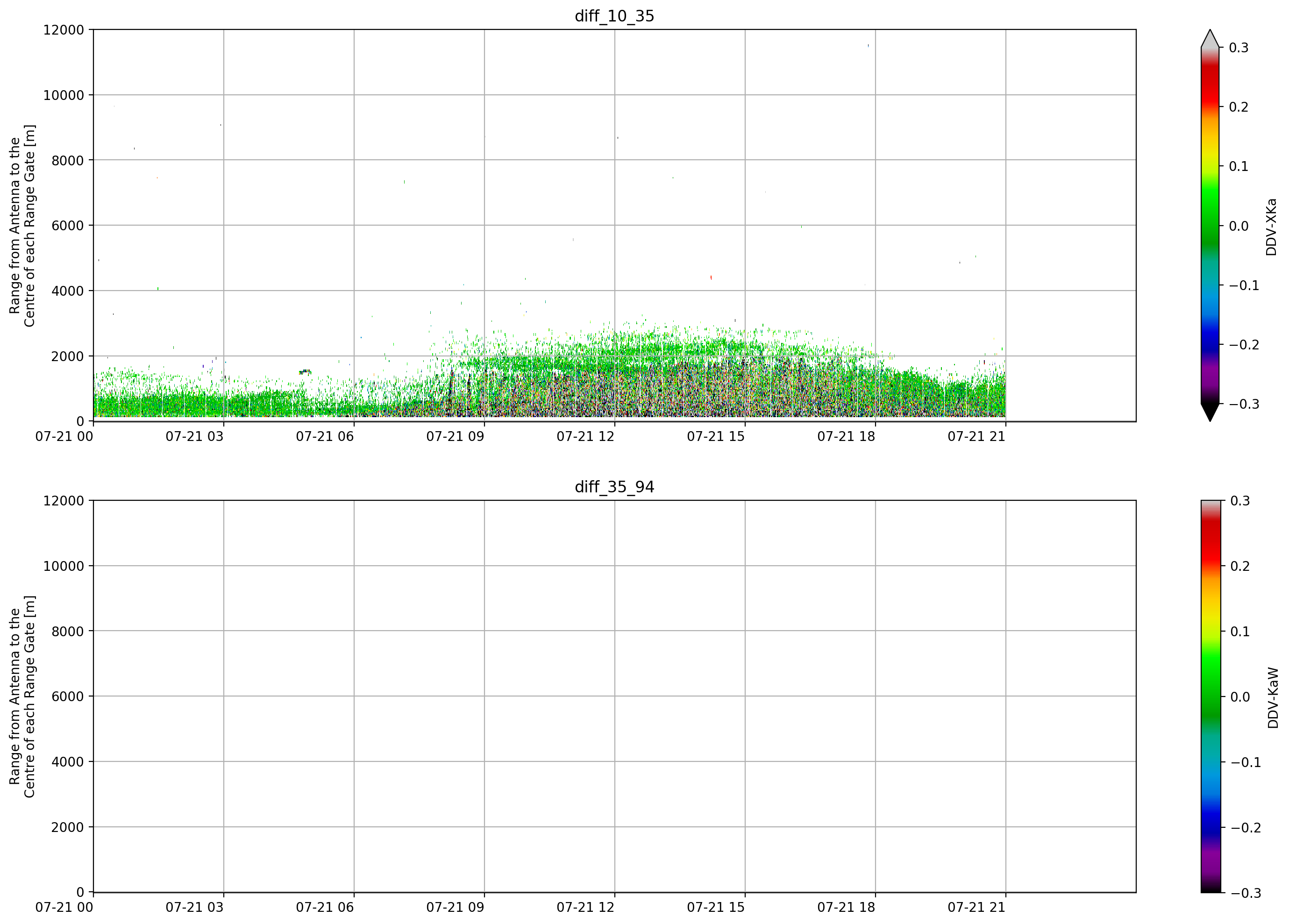The image size is (1289, 924).
Task: Click "07-21 00" tick under diff_35_94 plot
Action: point(64,908)
